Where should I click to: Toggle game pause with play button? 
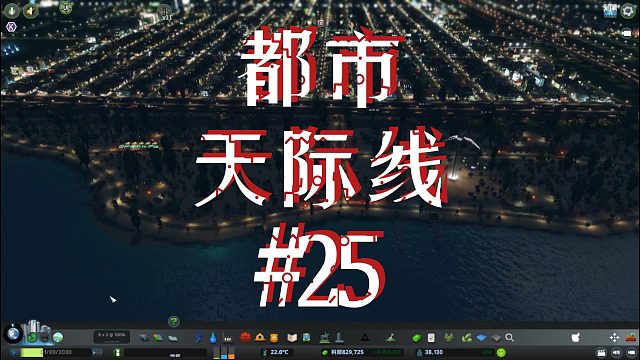(x=14, y=352)
